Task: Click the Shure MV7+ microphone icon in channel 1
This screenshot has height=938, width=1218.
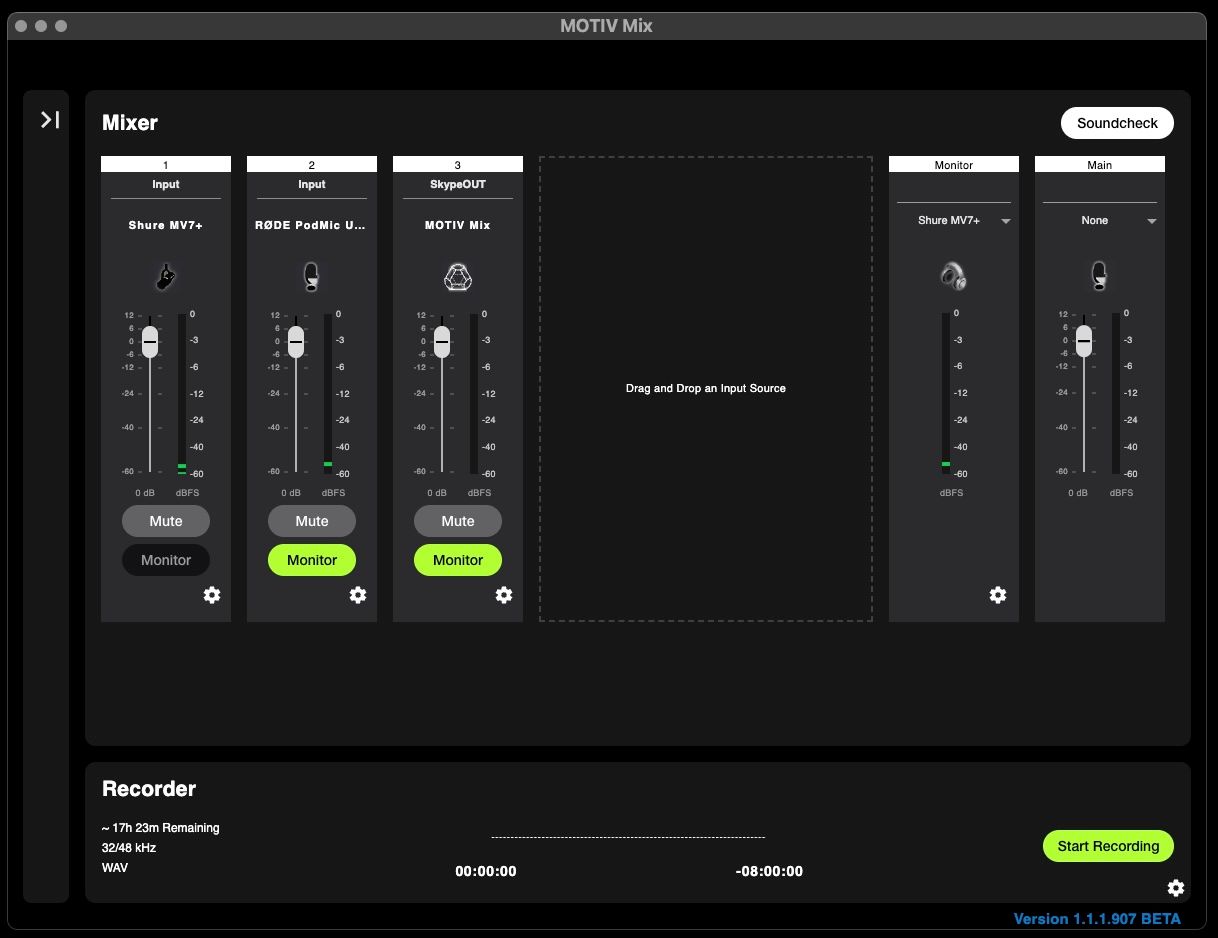Action: click(x=166, y=276)
